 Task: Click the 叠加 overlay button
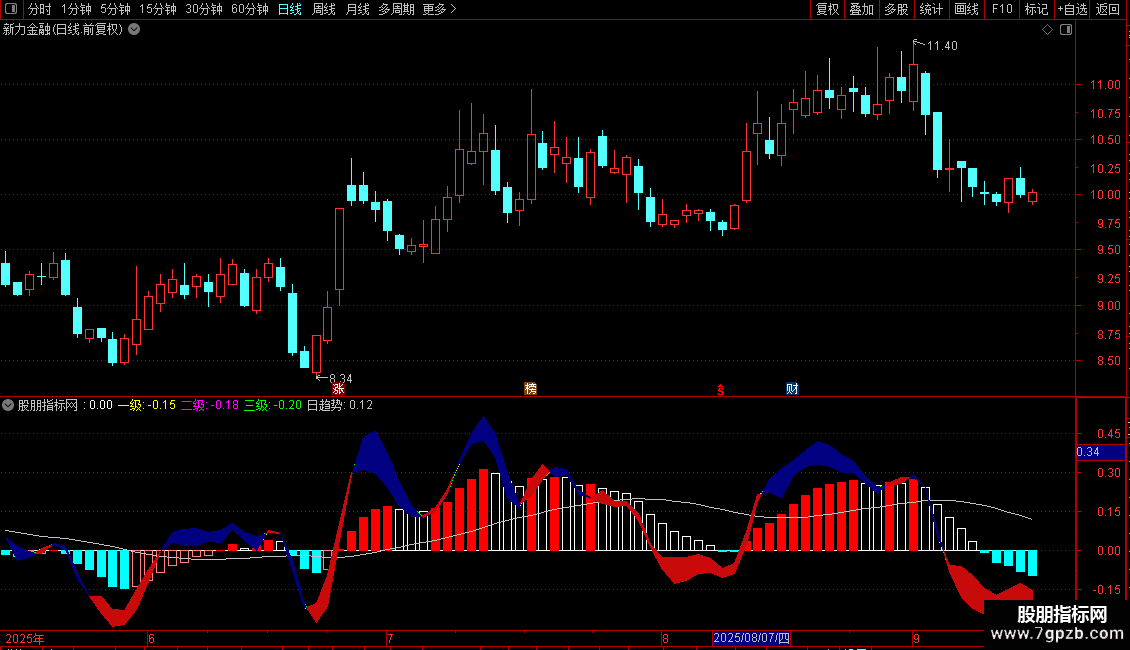click(861, 9)
